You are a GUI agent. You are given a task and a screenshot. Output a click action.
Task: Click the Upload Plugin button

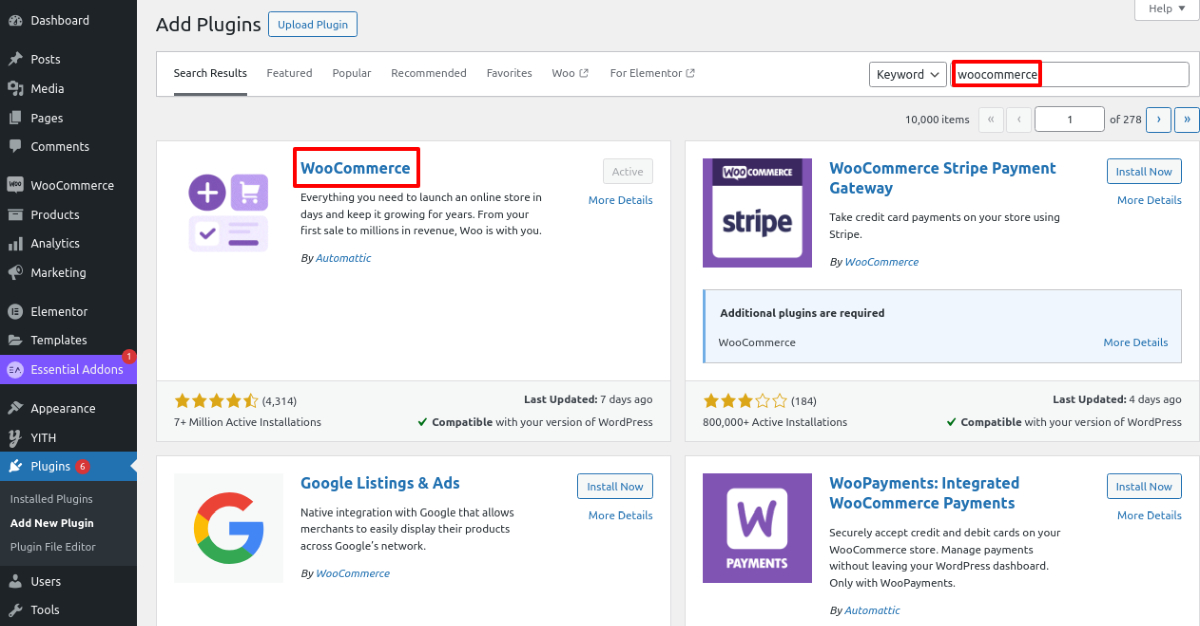(313, 24)
